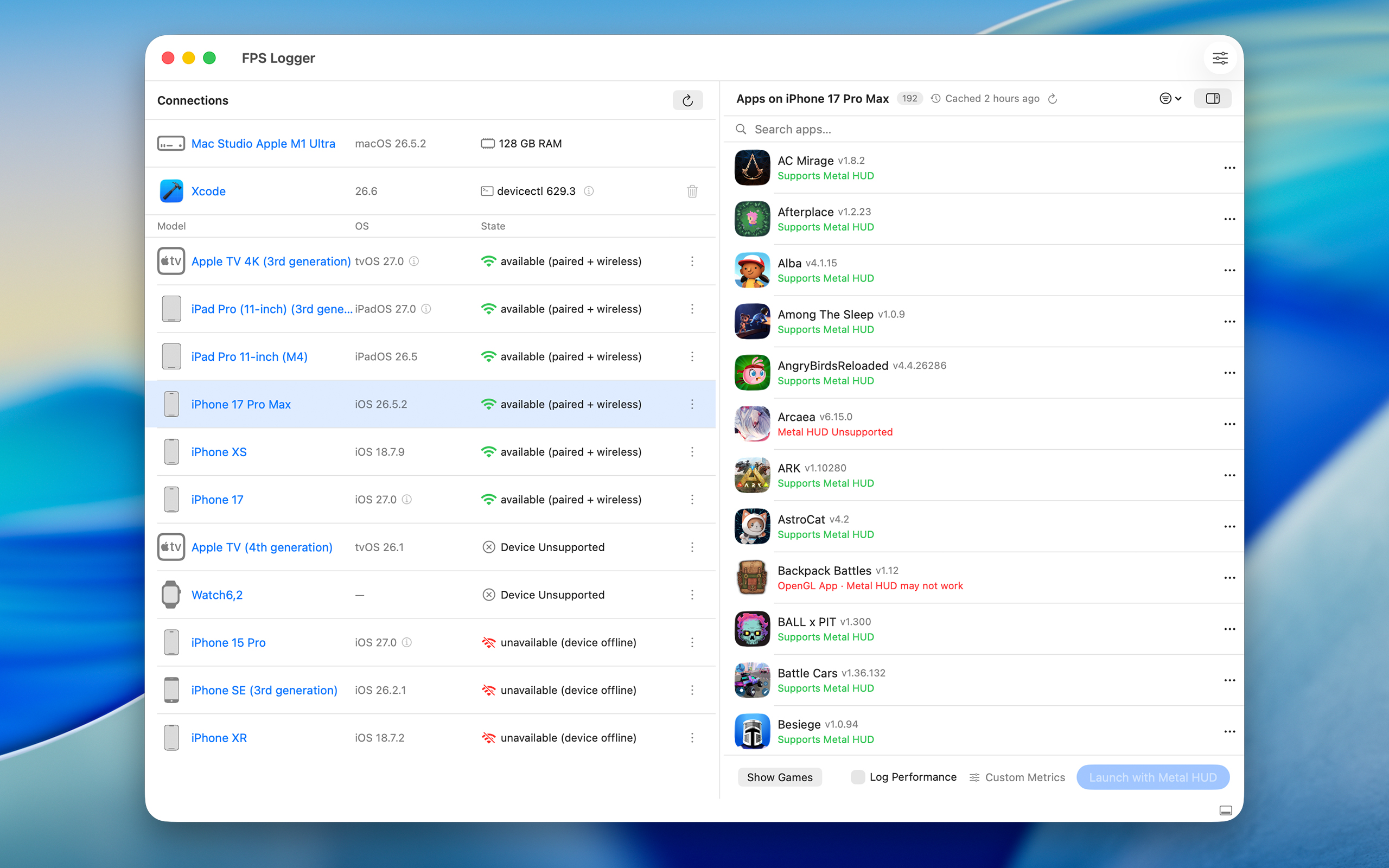This screenshot has width=1389, height=868.
Task: Select iPhone SE (3rd generation) device
Action: [x=264, y=690]
